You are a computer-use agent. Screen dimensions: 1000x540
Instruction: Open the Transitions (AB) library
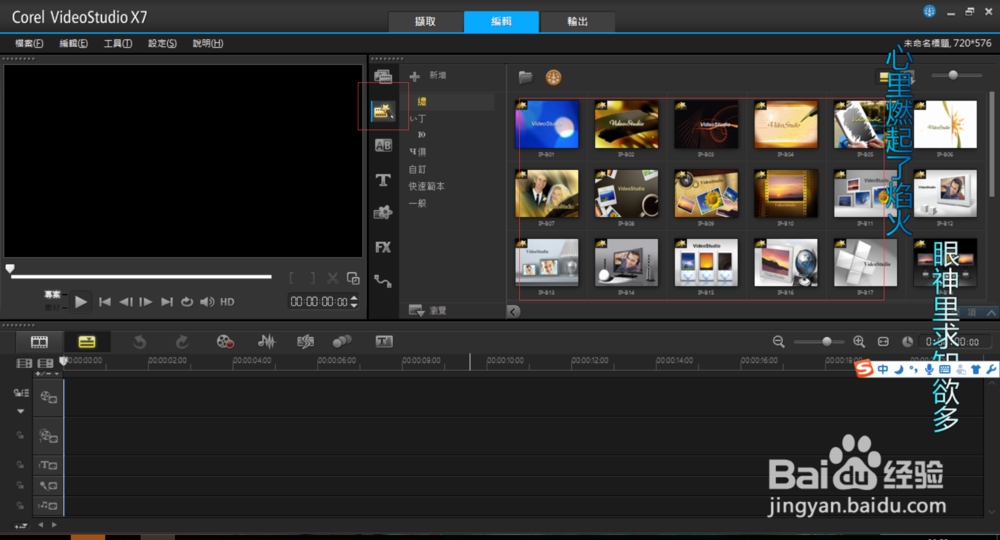tap(383, 145)
